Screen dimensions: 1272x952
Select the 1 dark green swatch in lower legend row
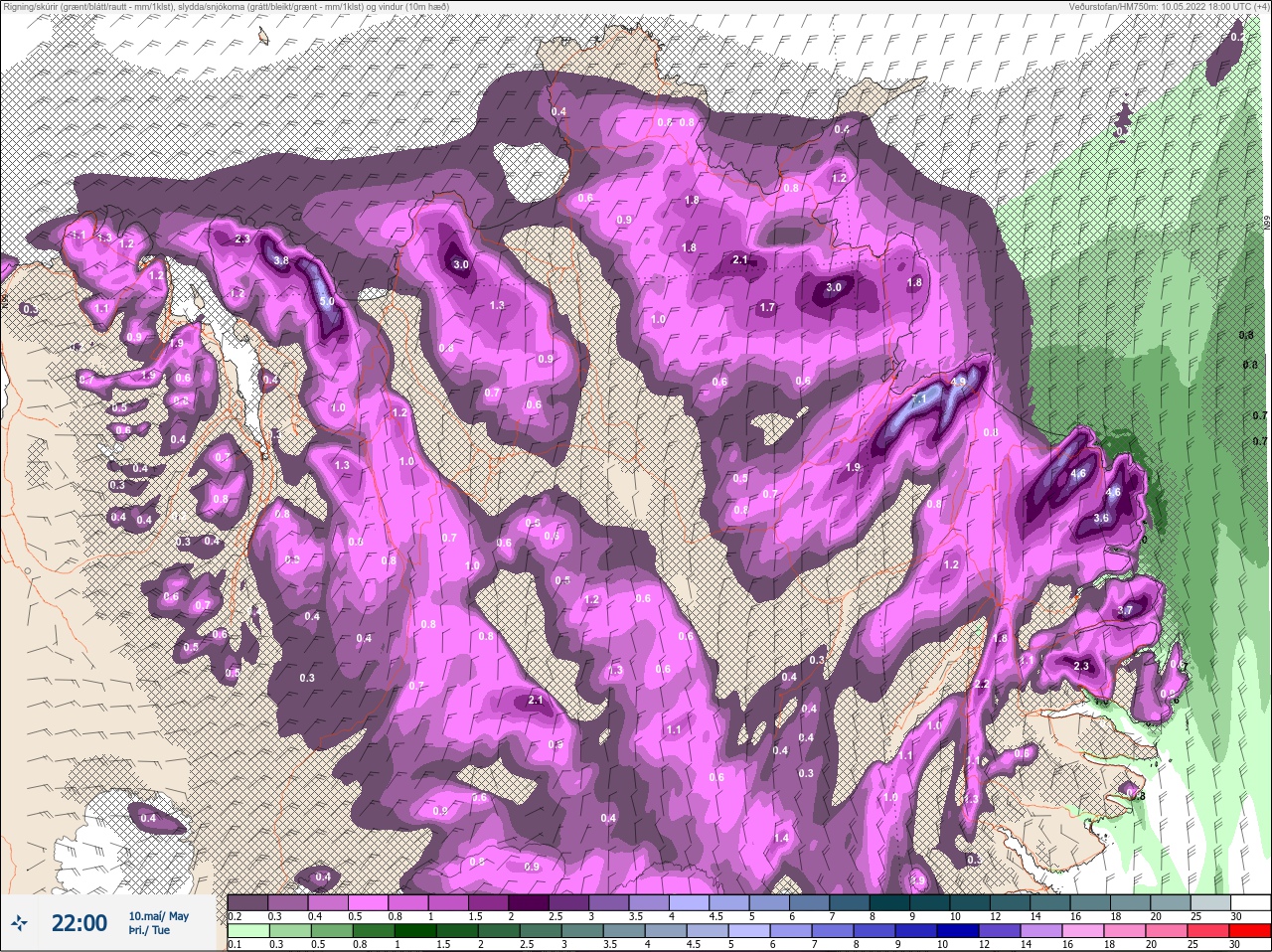[414, 931]
